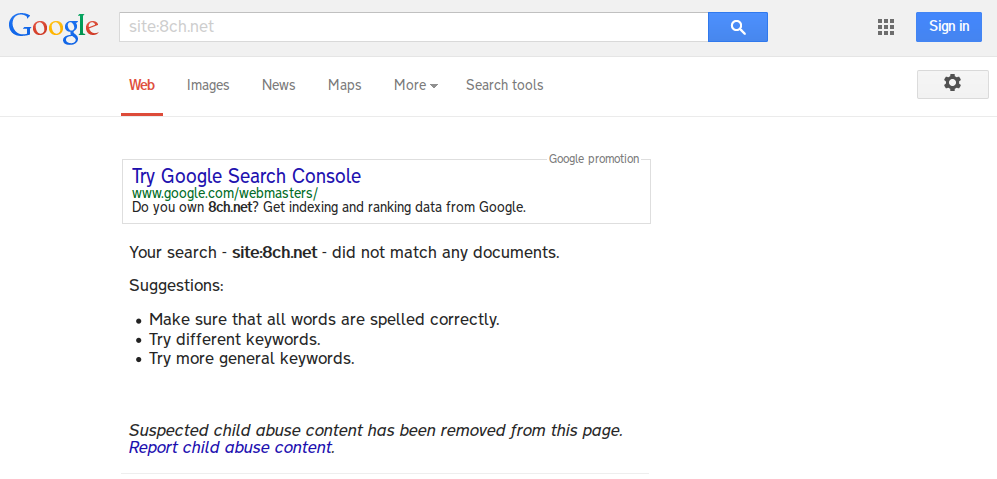Follow the Report child abuse content link
This screenshot has width=997, height=479.
pos(230,447)
